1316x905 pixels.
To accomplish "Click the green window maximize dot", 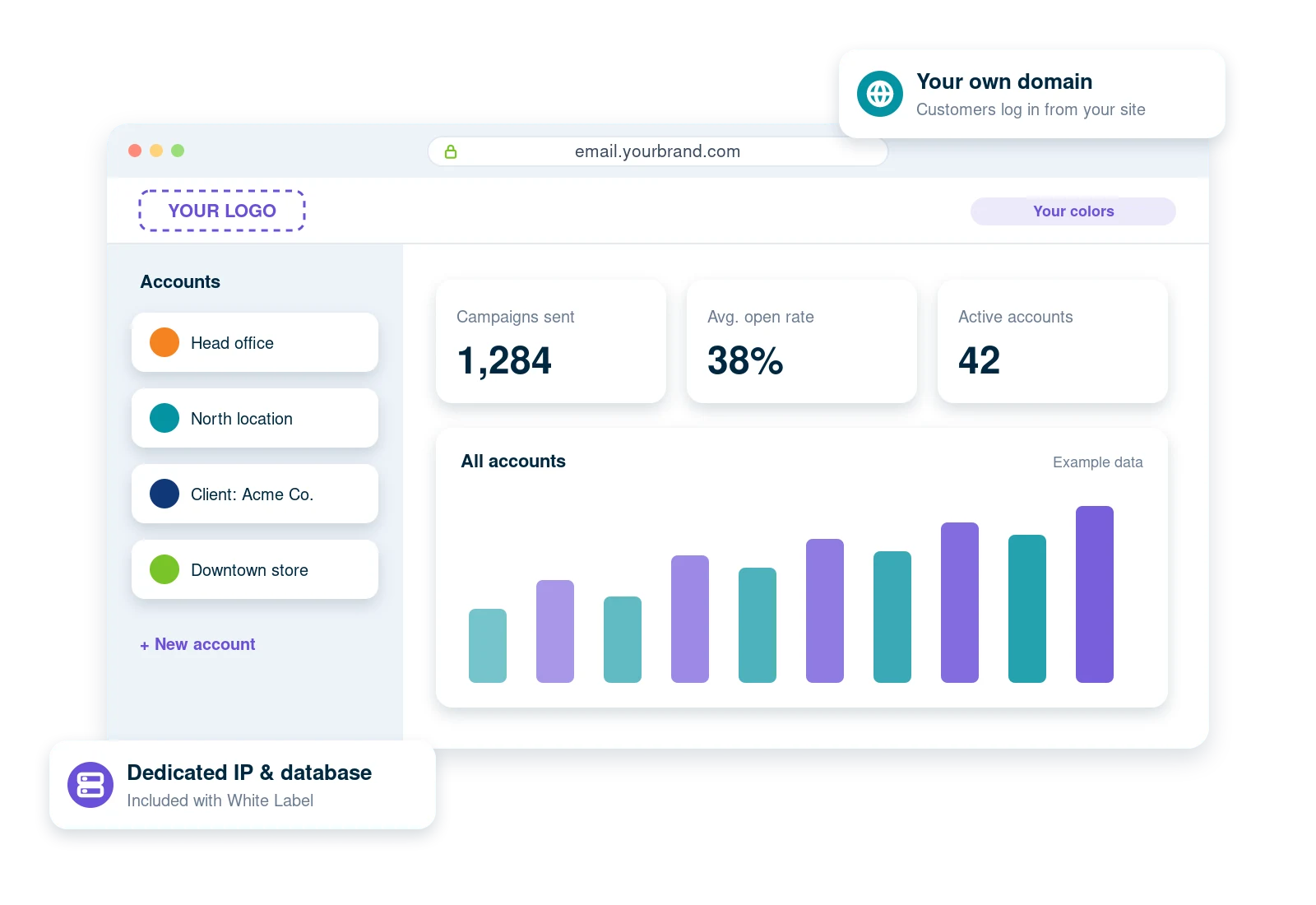I will (x=178, y=151).
